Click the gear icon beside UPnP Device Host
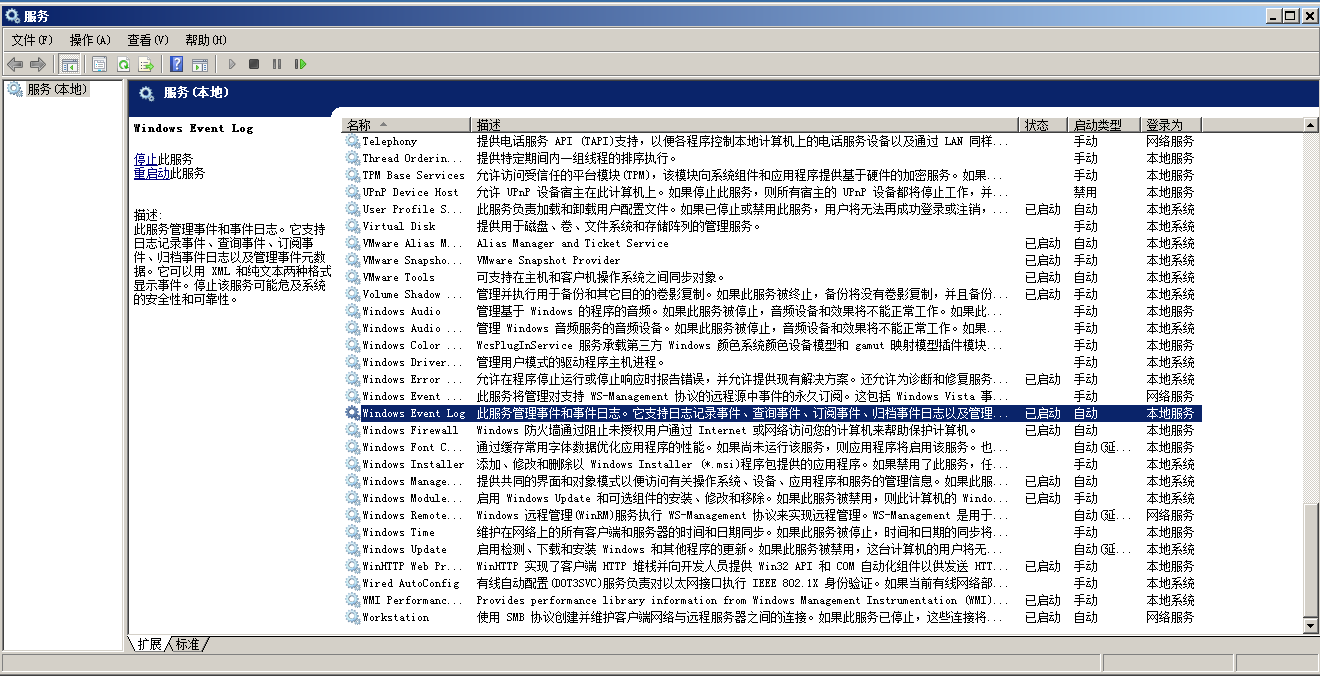 tap(352, 192)
